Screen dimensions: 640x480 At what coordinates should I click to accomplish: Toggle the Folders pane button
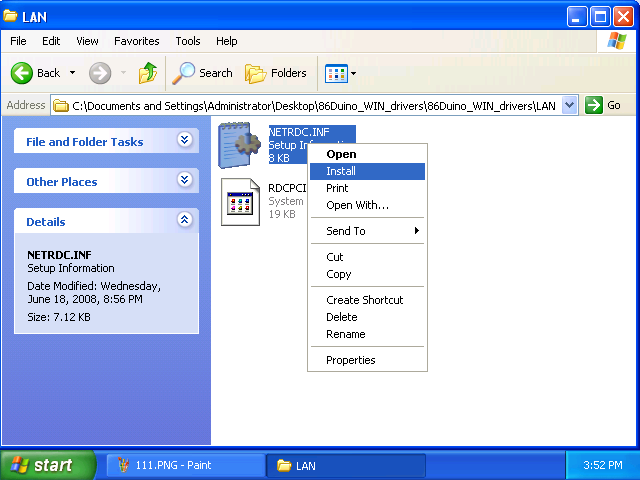click(276, 73)
